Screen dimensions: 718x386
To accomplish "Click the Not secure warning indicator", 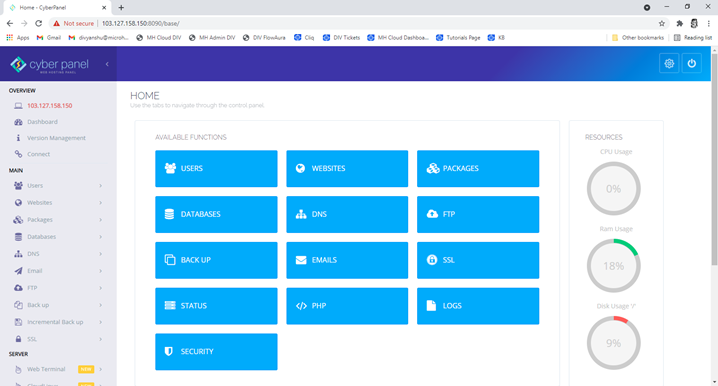I will [73, 23].
